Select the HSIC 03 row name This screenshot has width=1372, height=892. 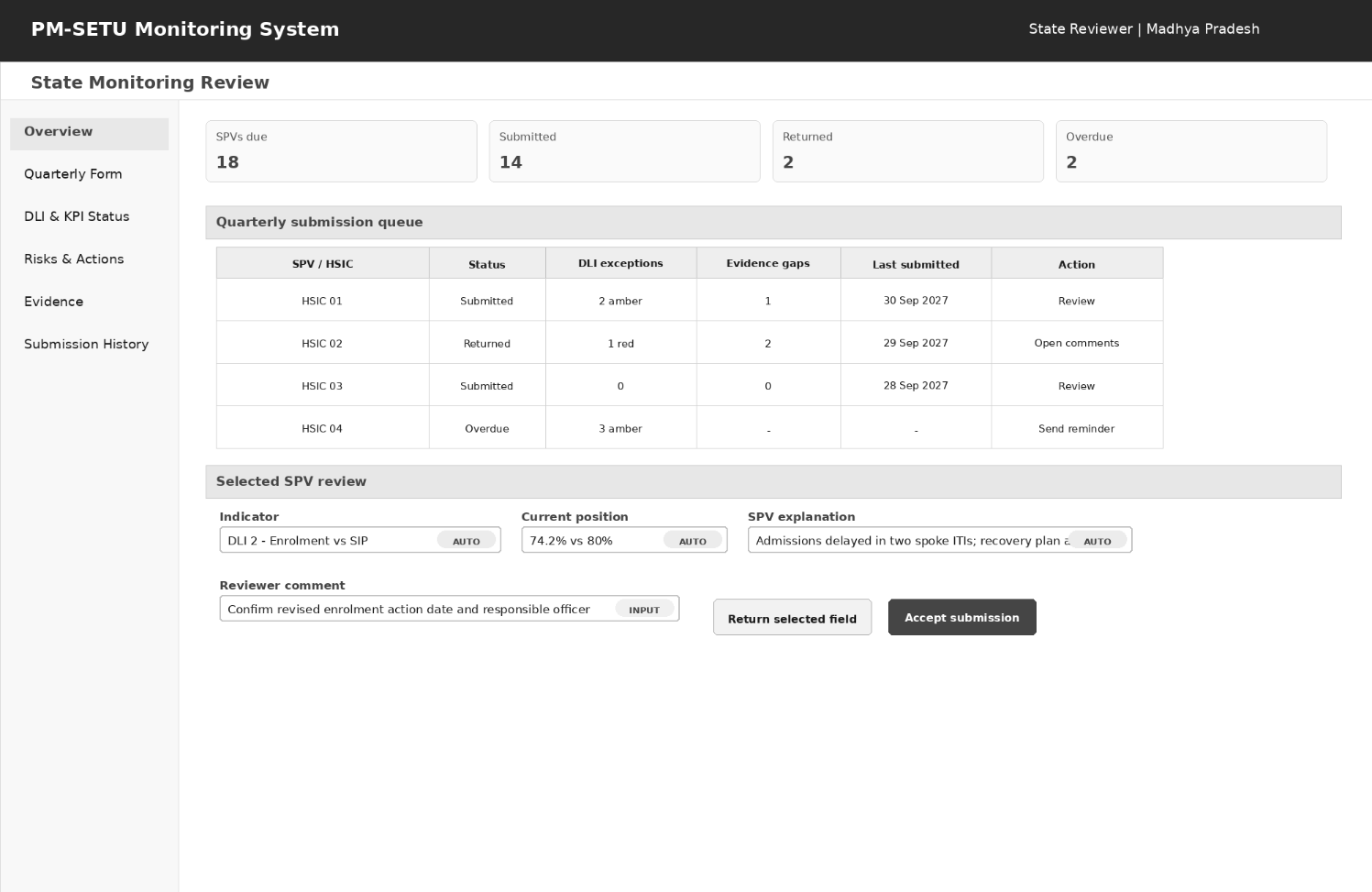[322, 386]
